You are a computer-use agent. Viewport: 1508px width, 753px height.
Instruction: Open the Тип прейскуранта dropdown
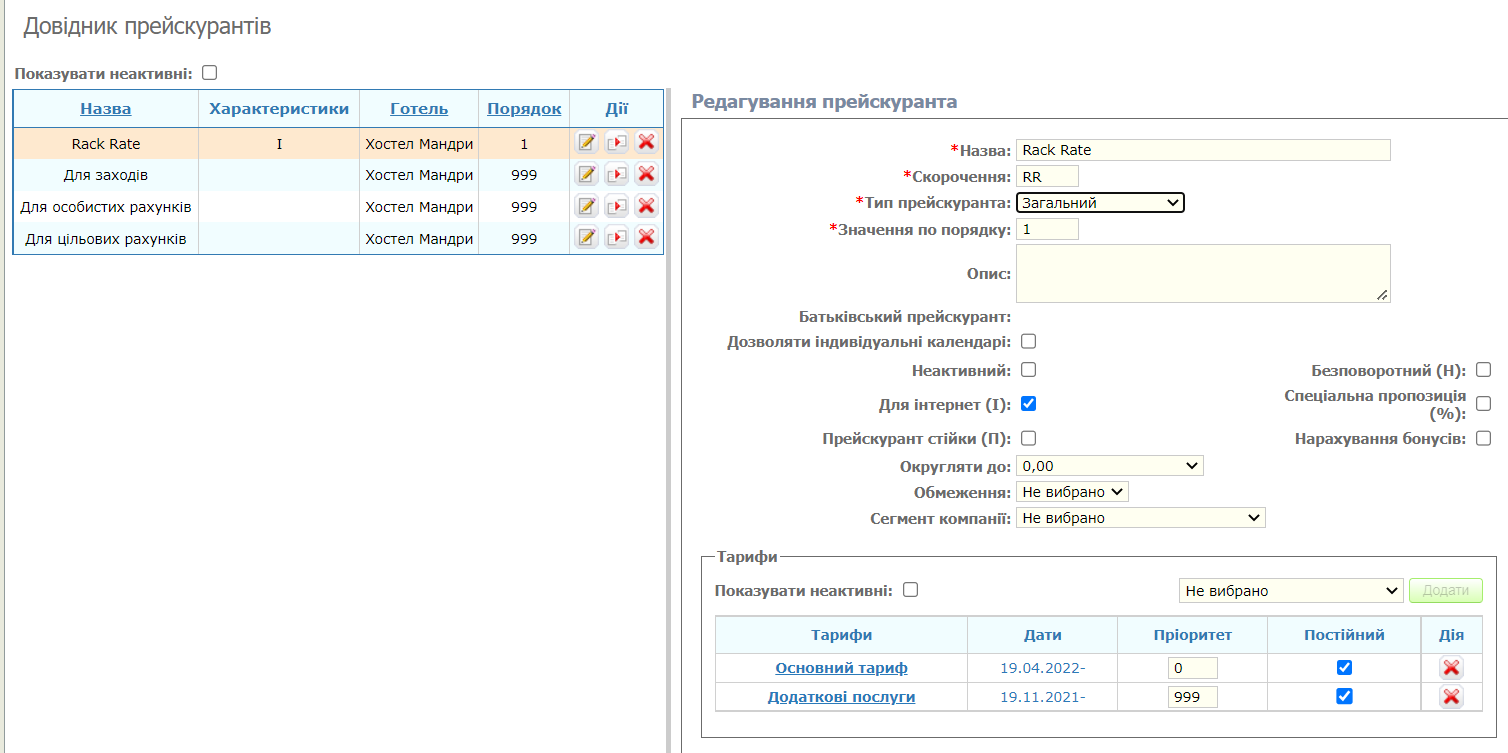pyautogui.click(x=1100, y=203)
